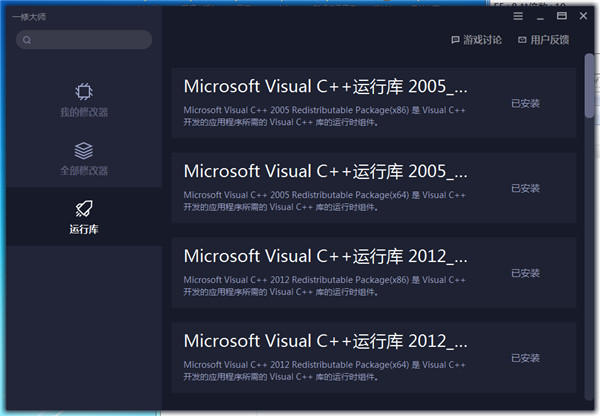Click the 2005 Redistributable Package(x64) description
This screenshot has height=416, width=600.
(x=324, y=201)
